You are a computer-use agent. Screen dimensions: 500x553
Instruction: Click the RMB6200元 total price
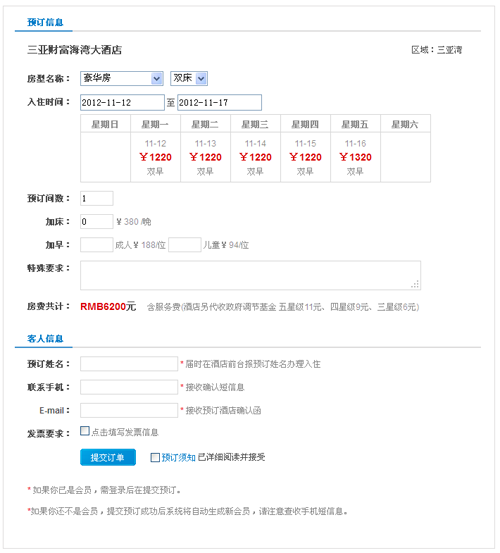pos(108,306)
